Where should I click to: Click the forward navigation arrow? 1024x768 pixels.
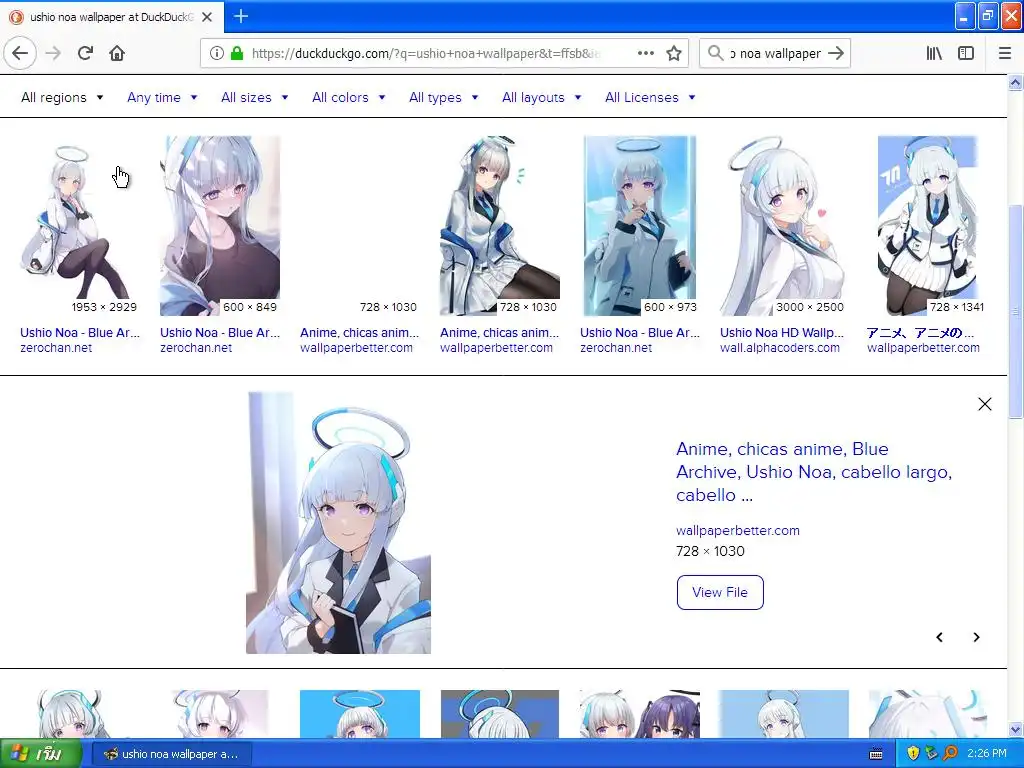(x=54, y=53)
